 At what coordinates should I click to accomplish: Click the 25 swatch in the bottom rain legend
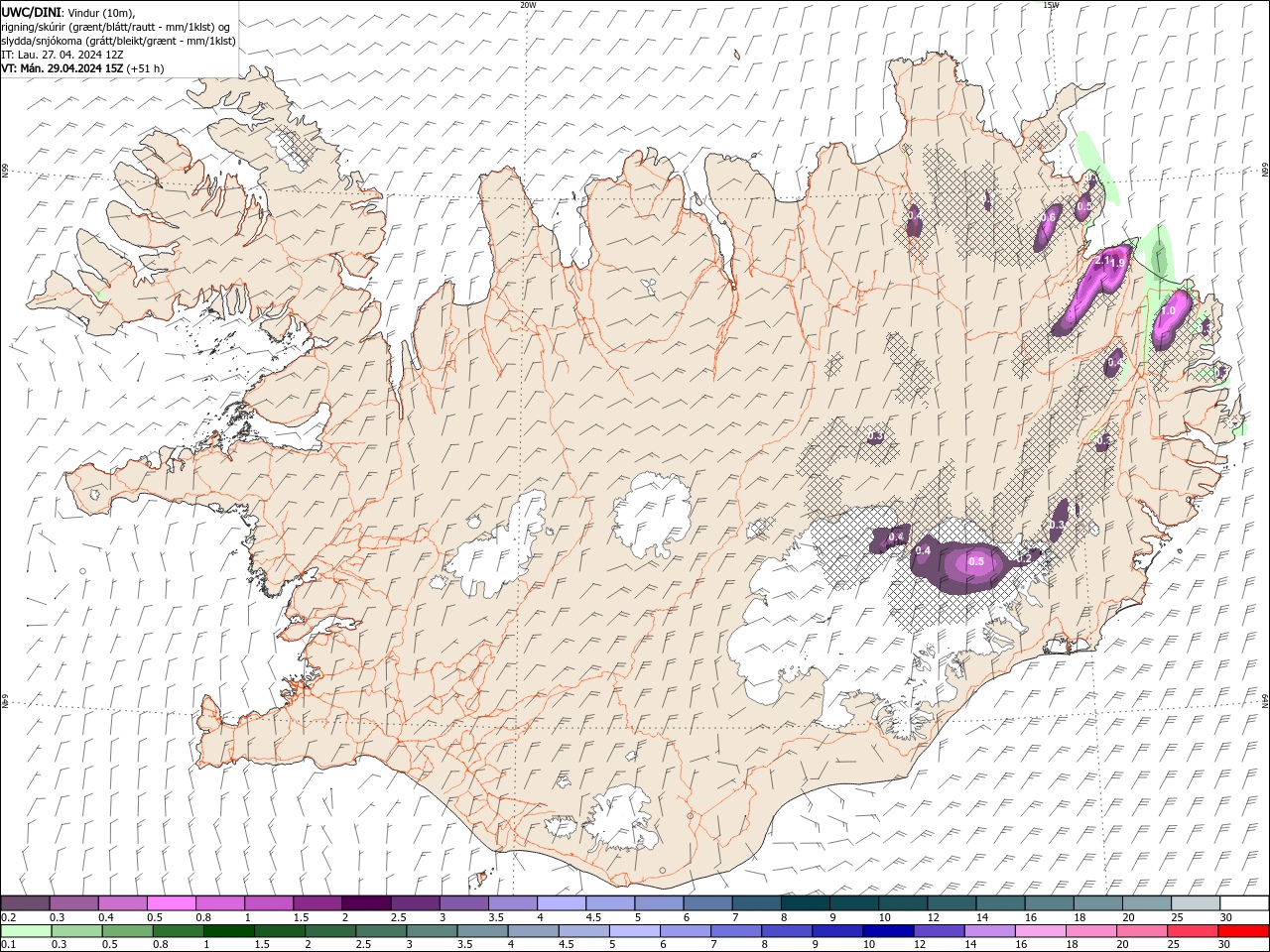1194,931
